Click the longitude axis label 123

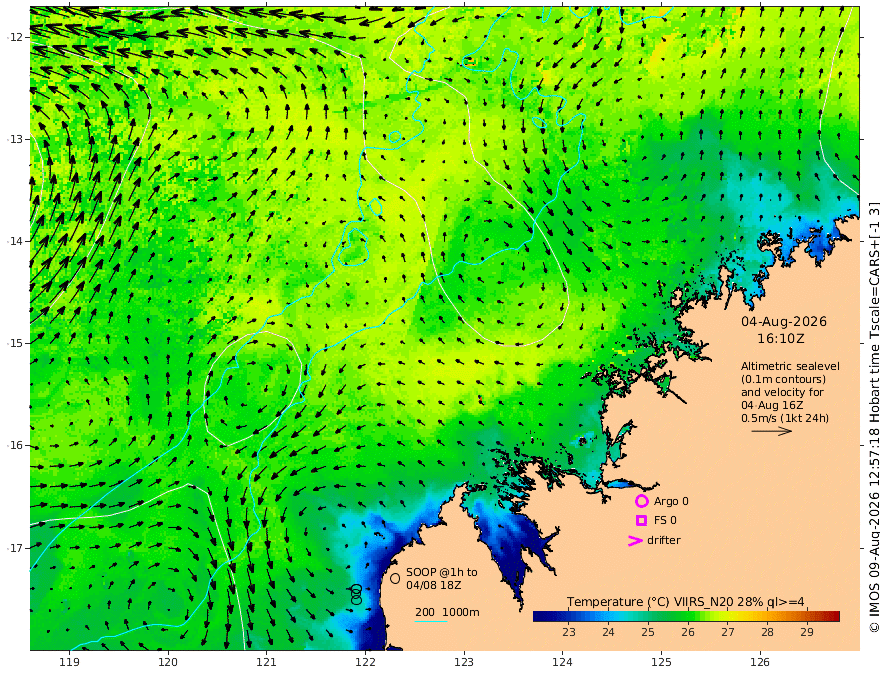coord(464,663)
